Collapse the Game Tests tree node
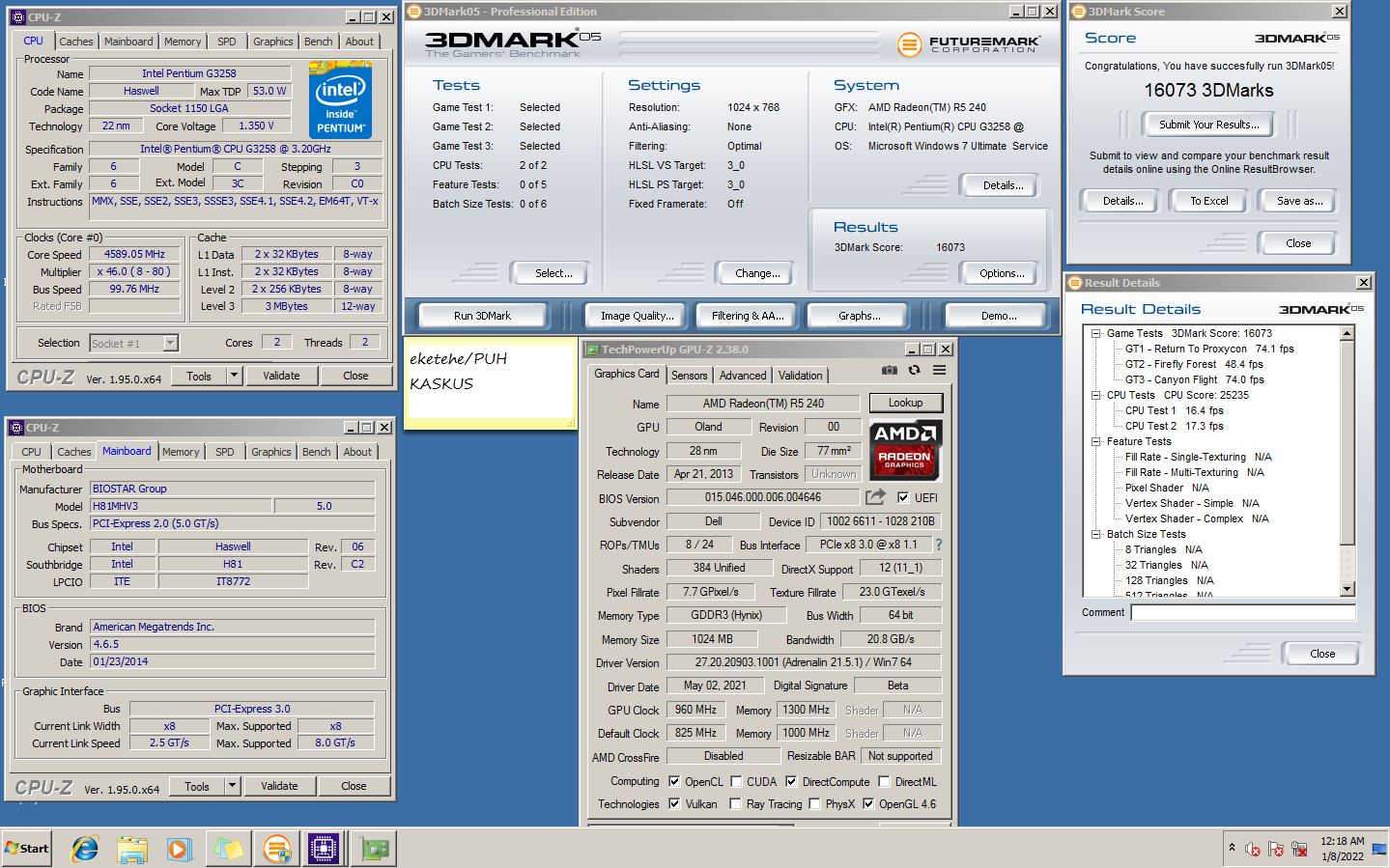This screenshot has width=1390, height=868. 1096,333
